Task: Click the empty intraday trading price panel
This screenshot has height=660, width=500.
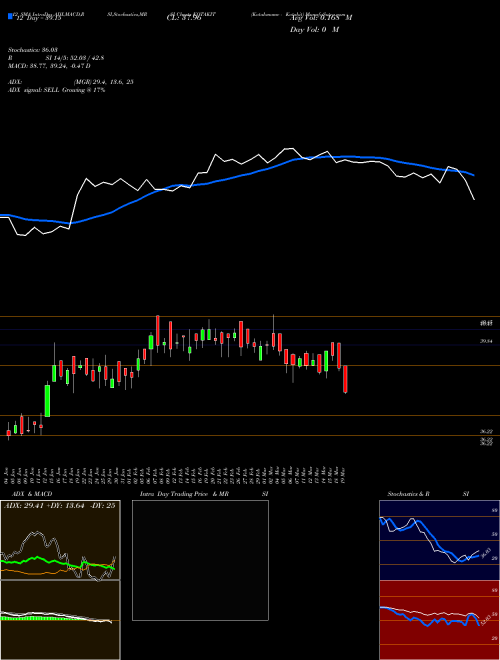Action: pos(200,560)
